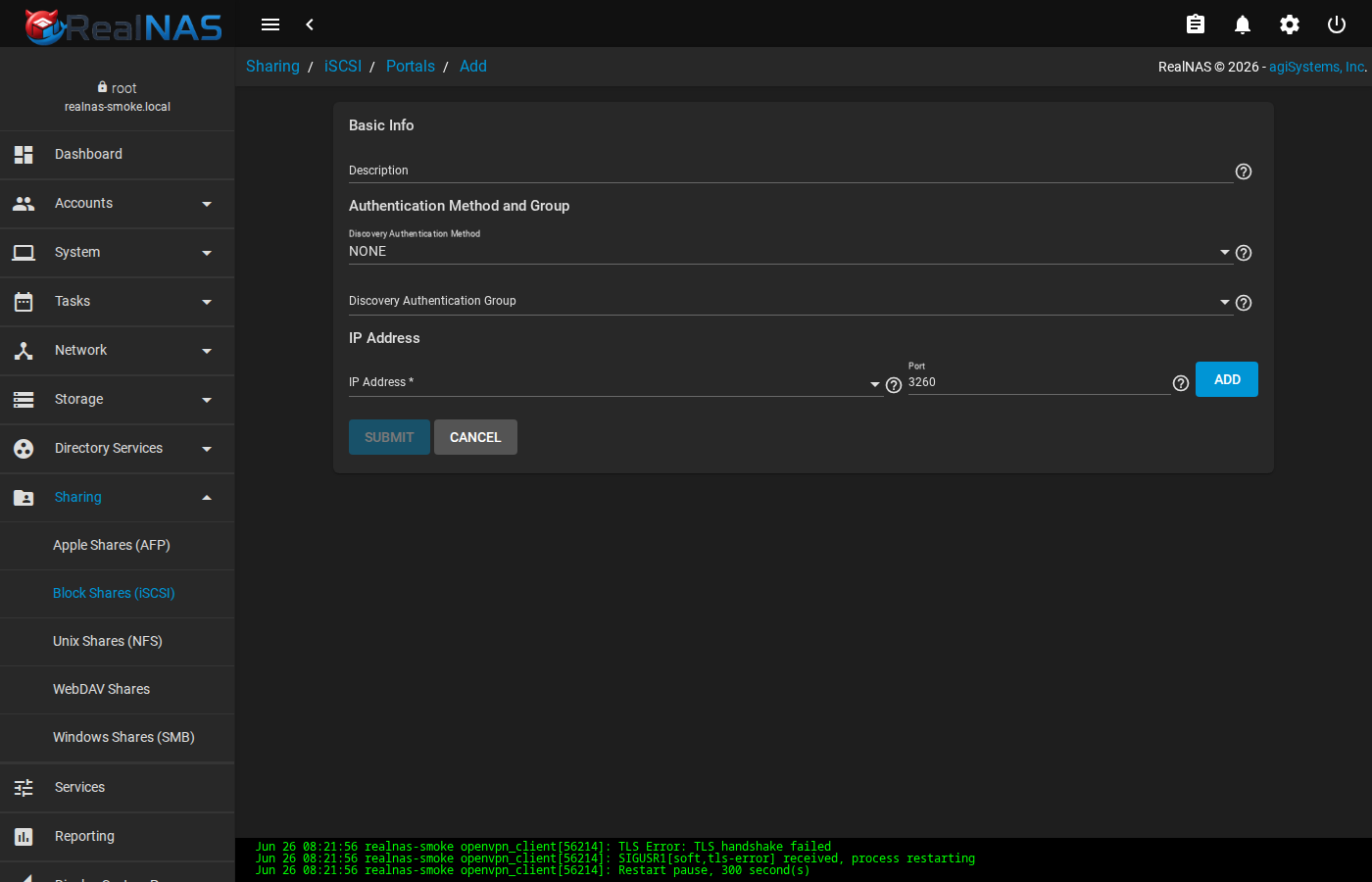Viewport: 1372px width, 882px height.
Task: Open the agiSystems, Inc. link
Action: [1316, 67]
